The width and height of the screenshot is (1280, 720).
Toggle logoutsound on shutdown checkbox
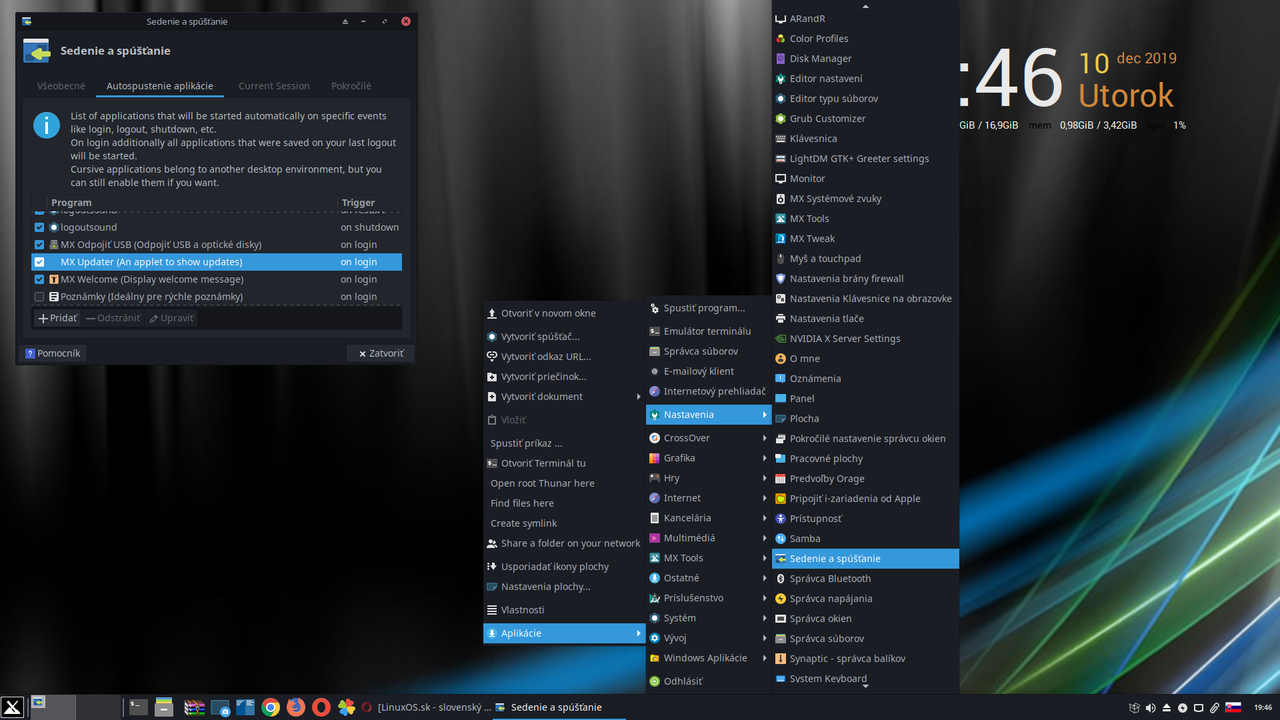coord(40,227)
